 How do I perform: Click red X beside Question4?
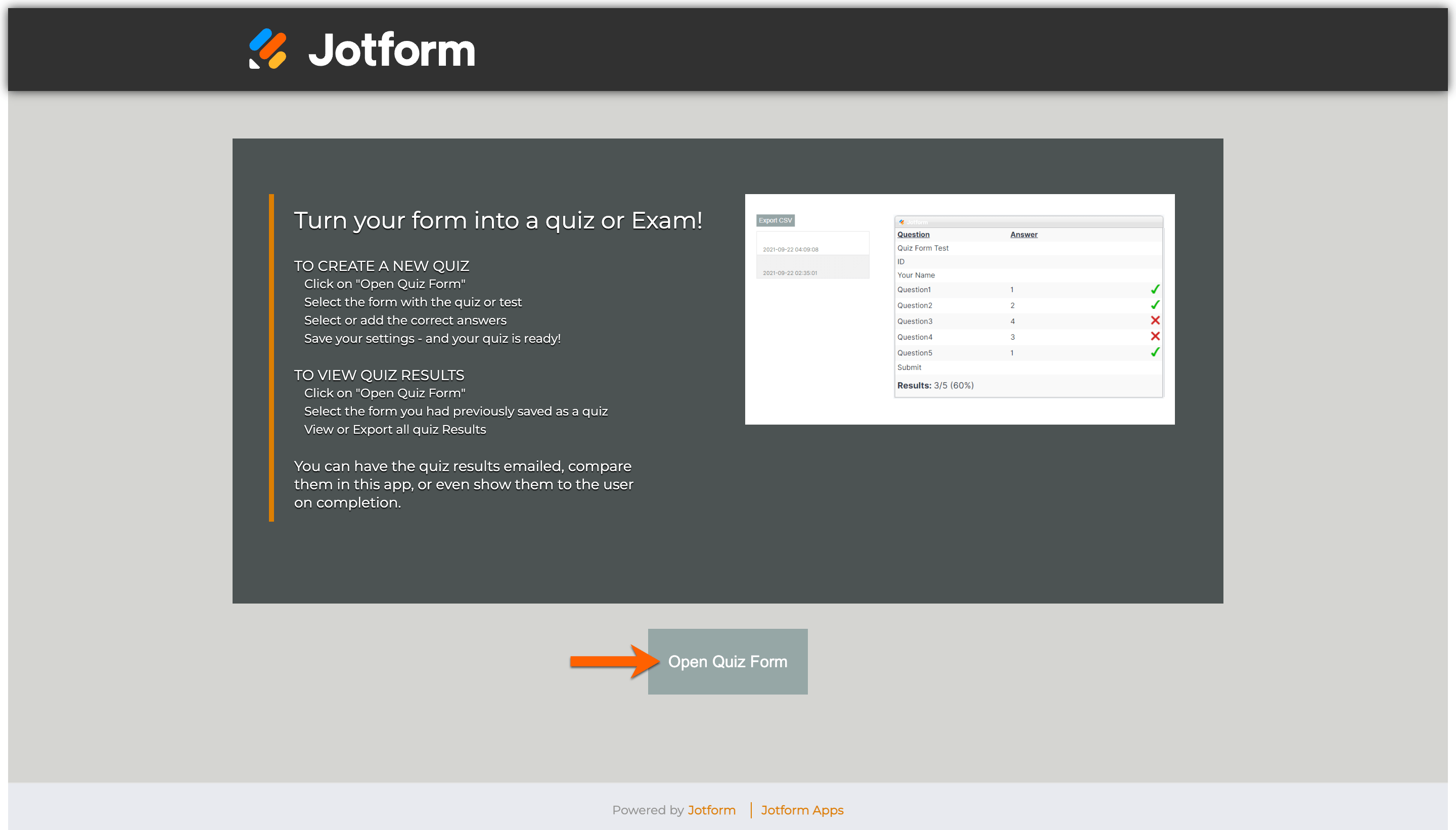click(x=1155, y=336)
